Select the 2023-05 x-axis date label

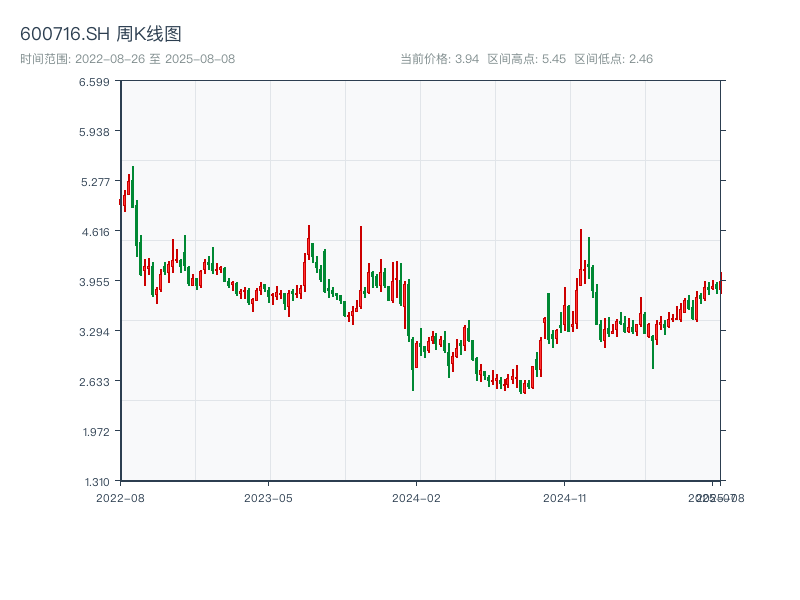[268, 497]
